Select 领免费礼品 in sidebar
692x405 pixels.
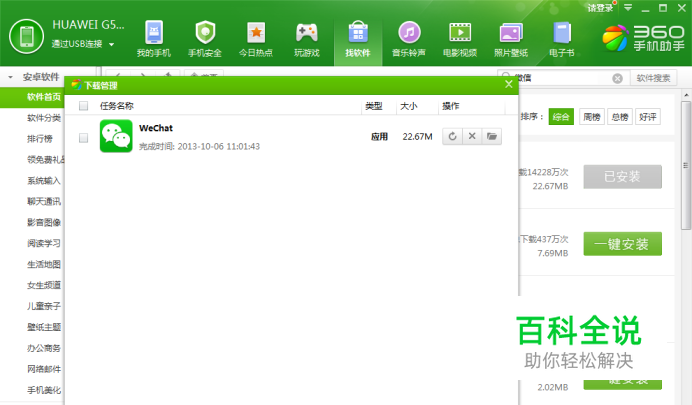click(45, 160)
